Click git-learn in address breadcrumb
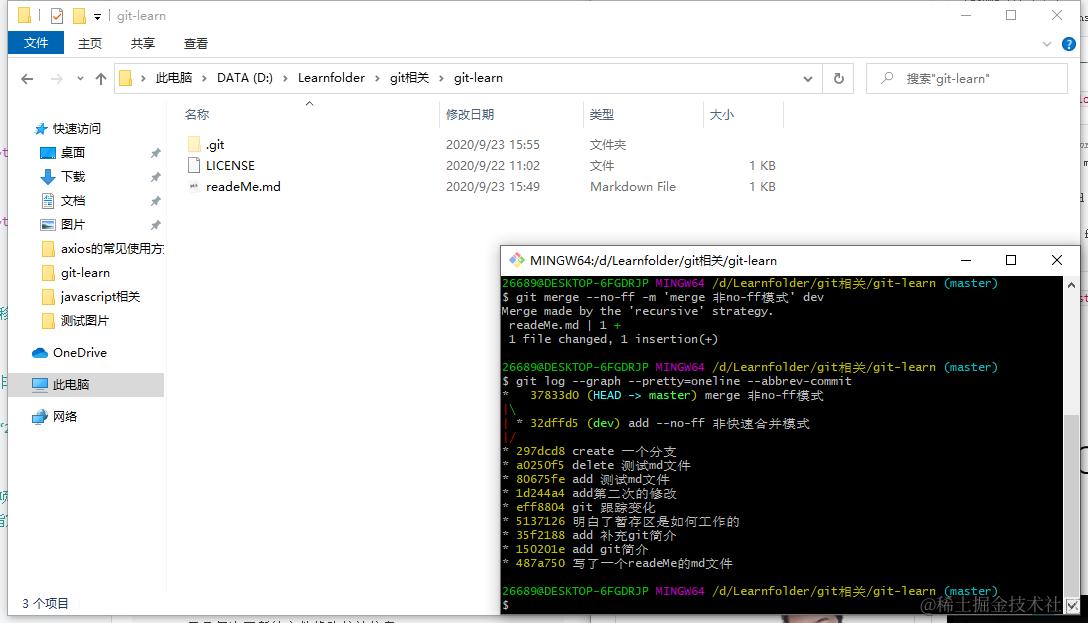The height and width of the screenshot is (623, 1088). 478,78
